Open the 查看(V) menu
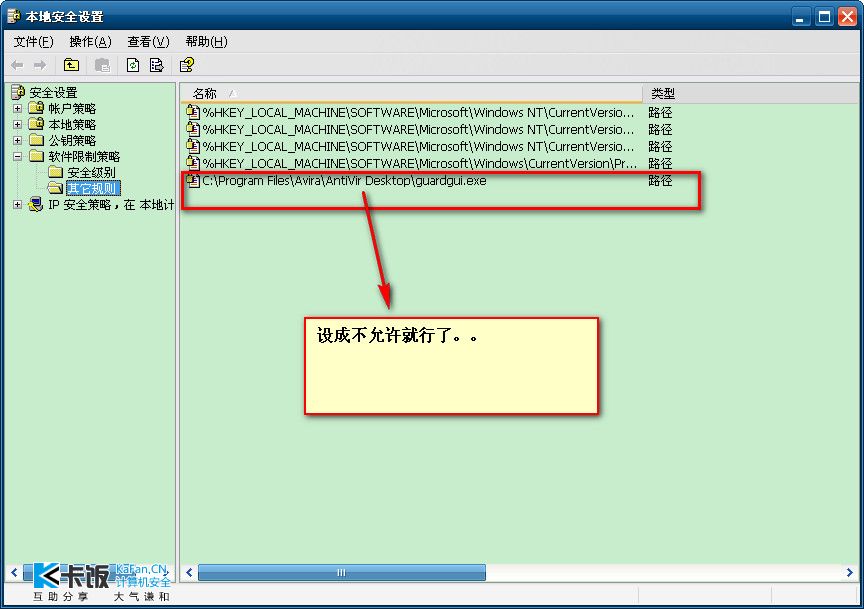 tap(148, 42)
